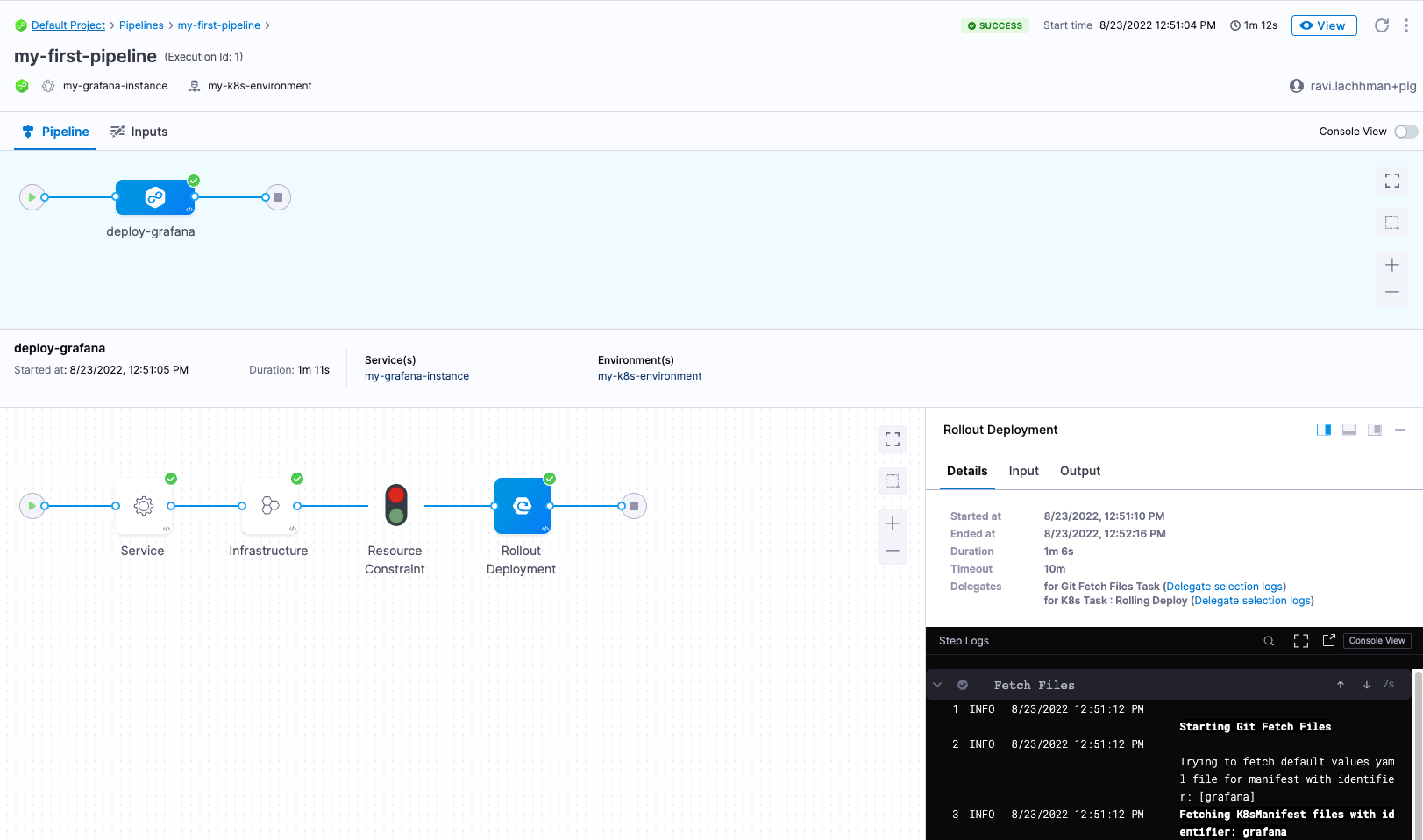Click the ravi.lachhman+plg user label
The width and height of the screenshot is (1423, 840).
pos(1353,86)
